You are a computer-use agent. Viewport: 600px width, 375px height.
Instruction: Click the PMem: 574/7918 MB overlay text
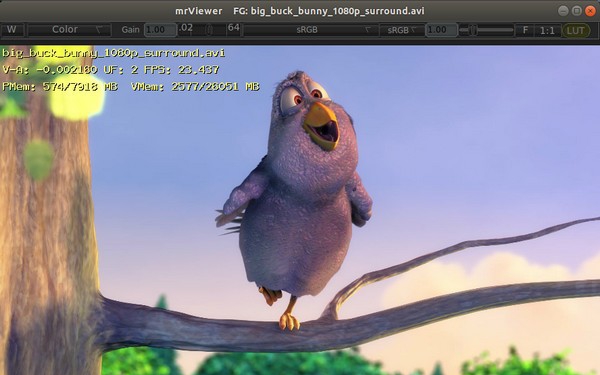[60, 86]
